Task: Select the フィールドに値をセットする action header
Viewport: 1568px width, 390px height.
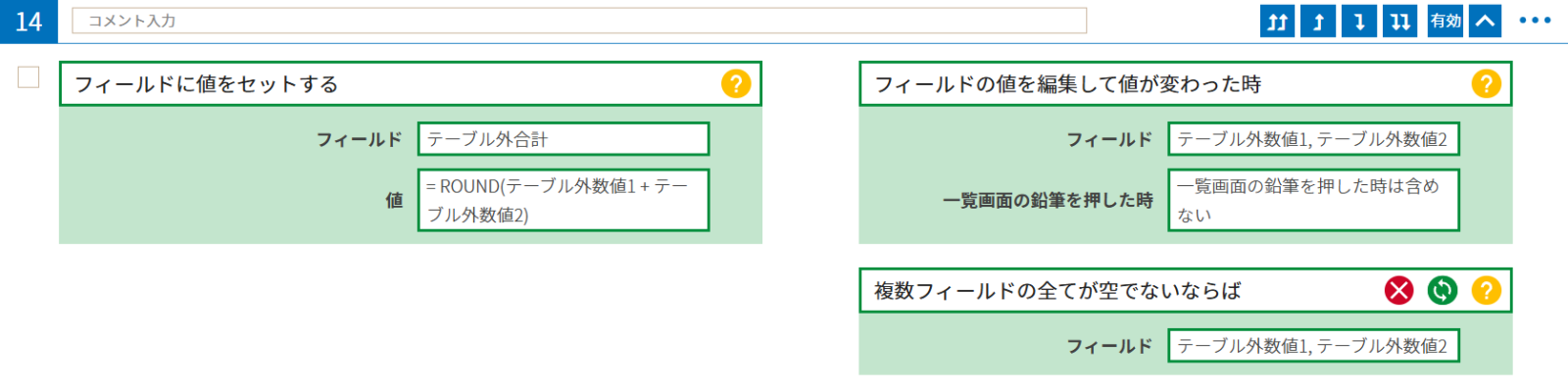Action: pyautogui.click(x=411, y=83)
